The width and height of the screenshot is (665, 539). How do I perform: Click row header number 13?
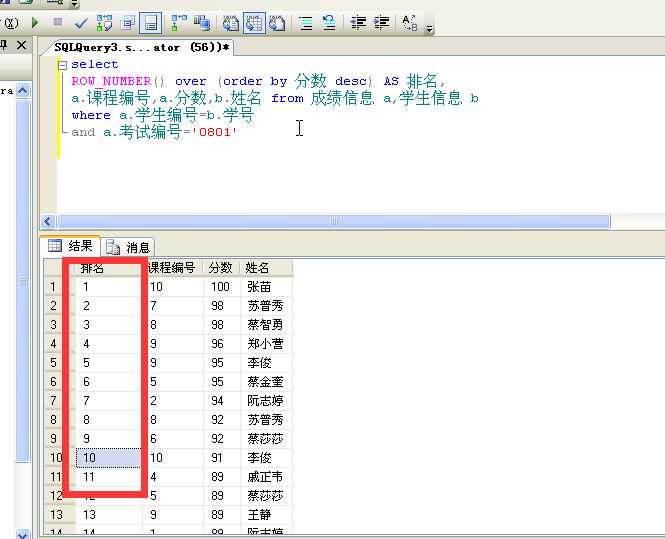tap(59, 514)
